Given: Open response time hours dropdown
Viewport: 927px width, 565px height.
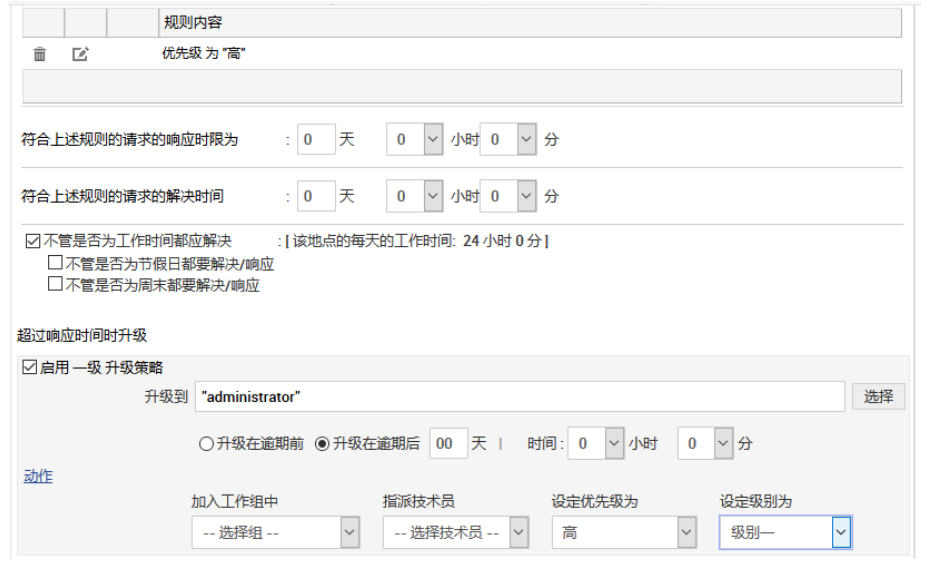Looking at the screenshot, I should (414, 140).
